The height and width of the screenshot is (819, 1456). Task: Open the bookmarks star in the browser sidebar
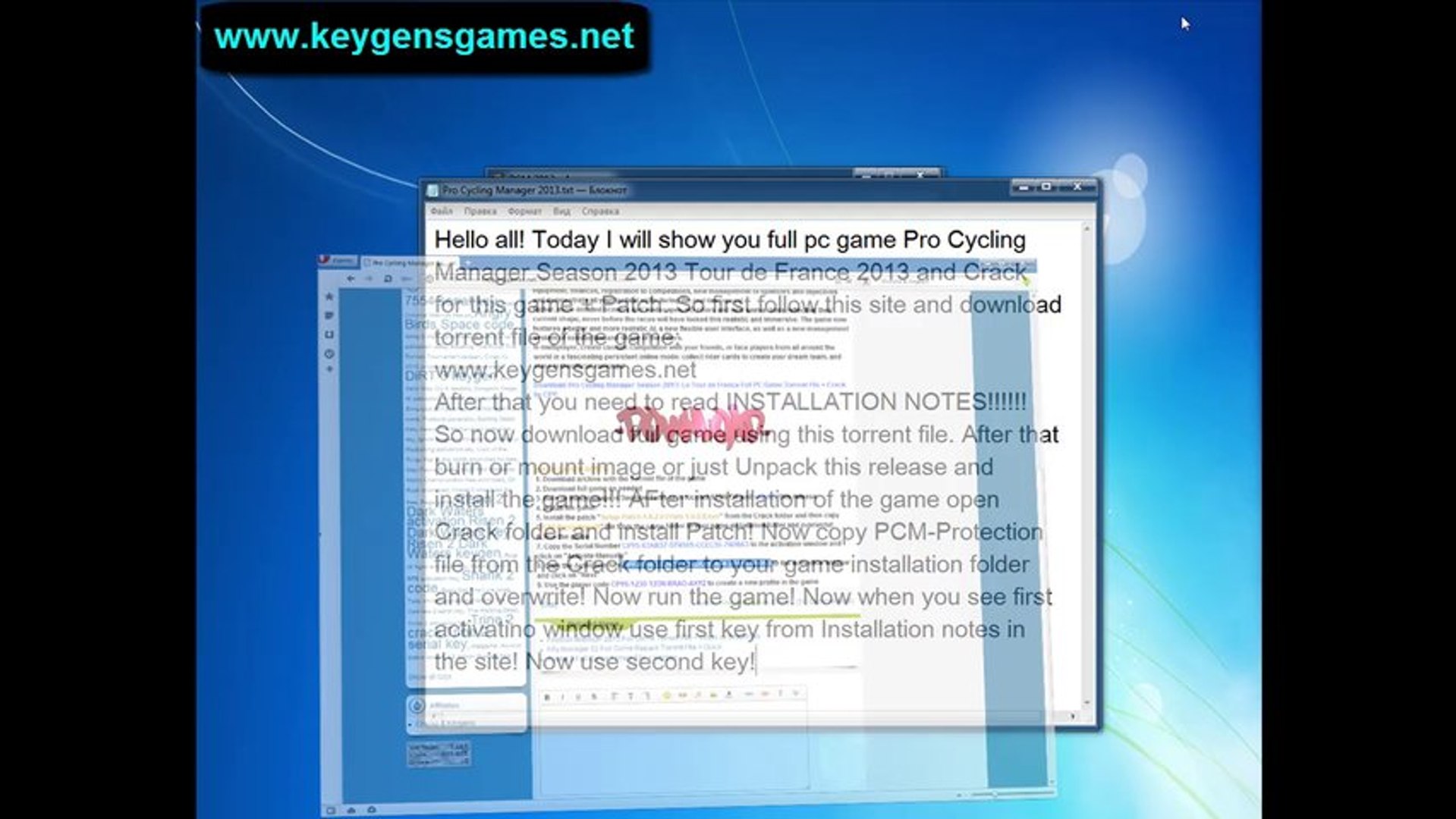click(x=329, y=297)
